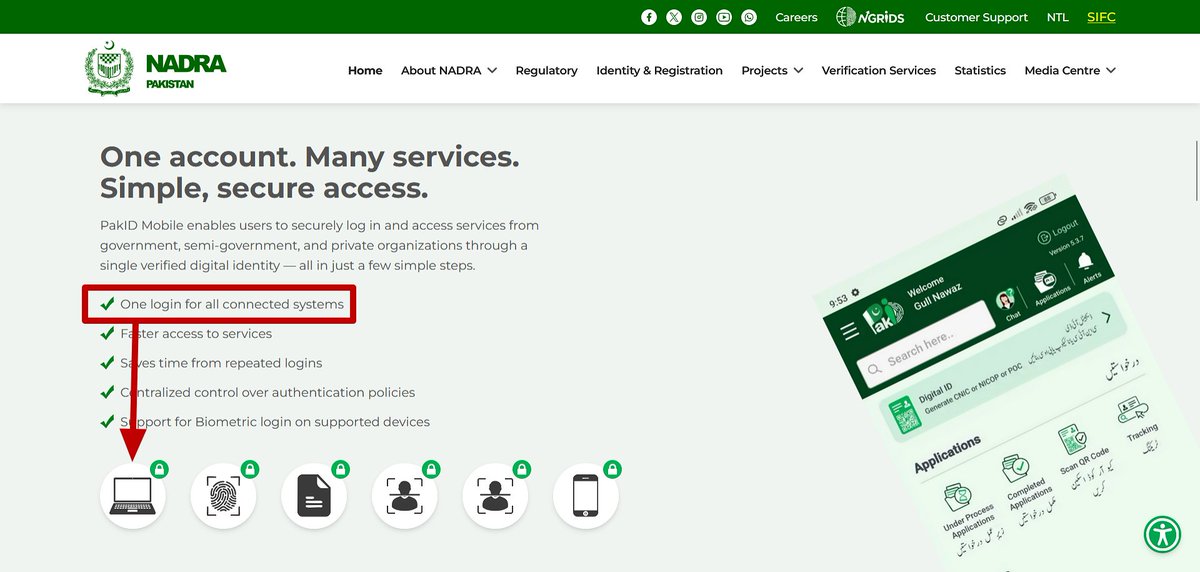Open the Statistics menu item
This screenshot has height=572, width=1200.
(980, 71)
